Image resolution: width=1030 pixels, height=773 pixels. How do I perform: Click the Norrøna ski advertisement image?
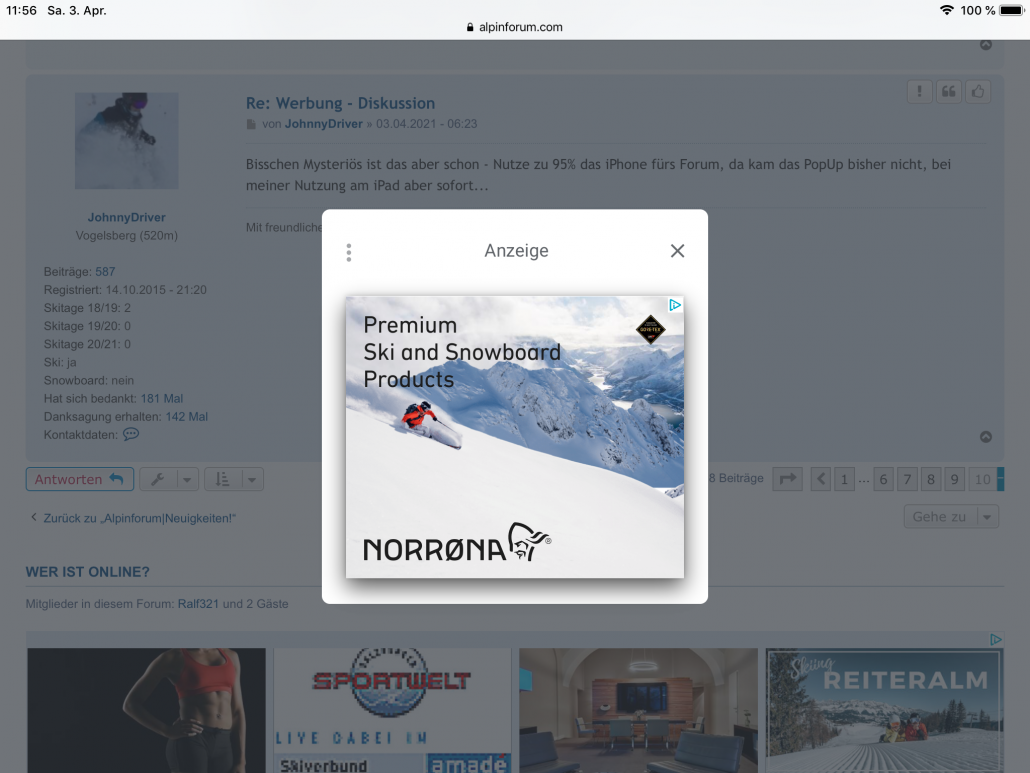(514, 437)
